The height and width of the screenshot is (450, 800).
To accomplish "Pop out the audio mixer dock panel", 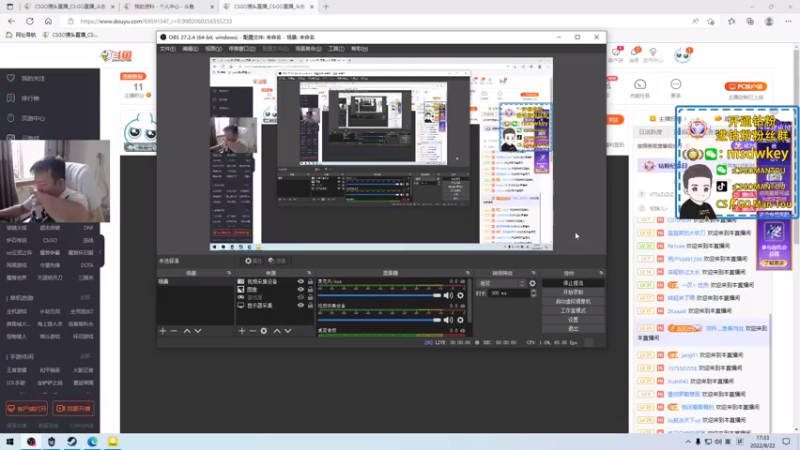I will coord(467,273).
